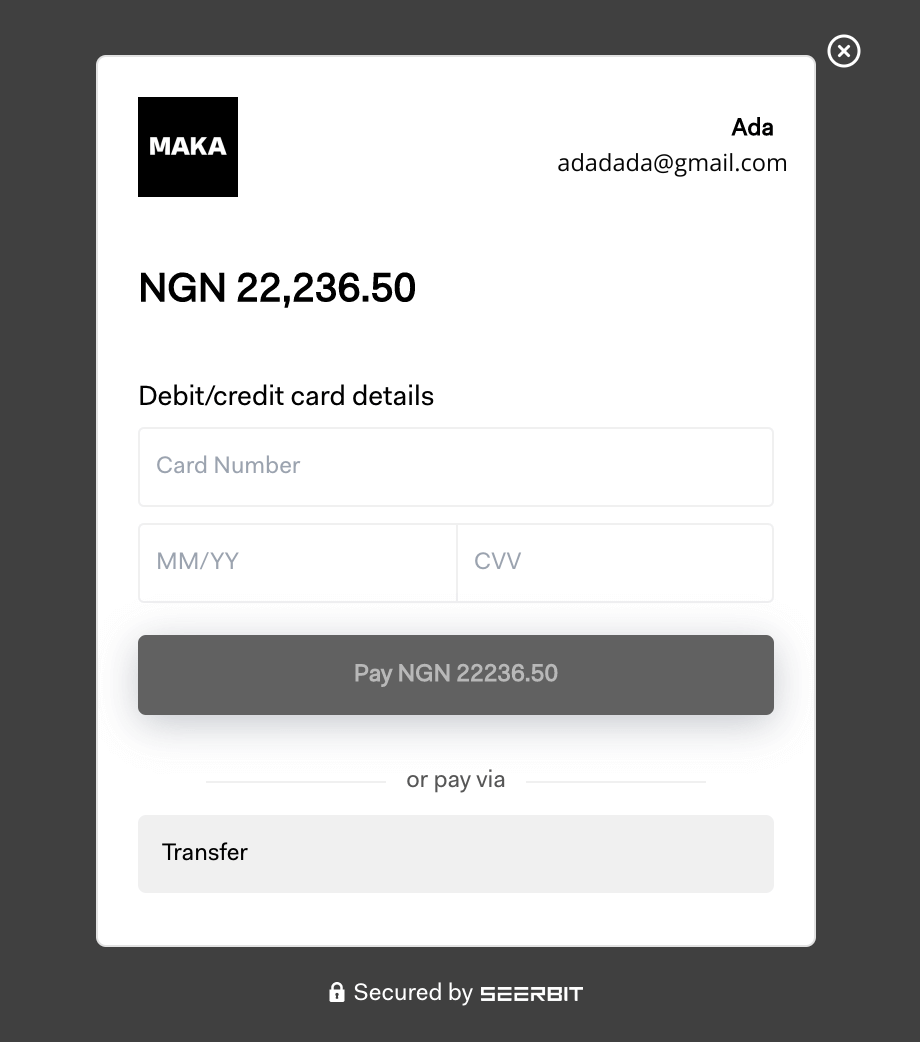The image size is (920, 1042).
Task: Close the payment modal with the X icon
Action: pos(844,51)
